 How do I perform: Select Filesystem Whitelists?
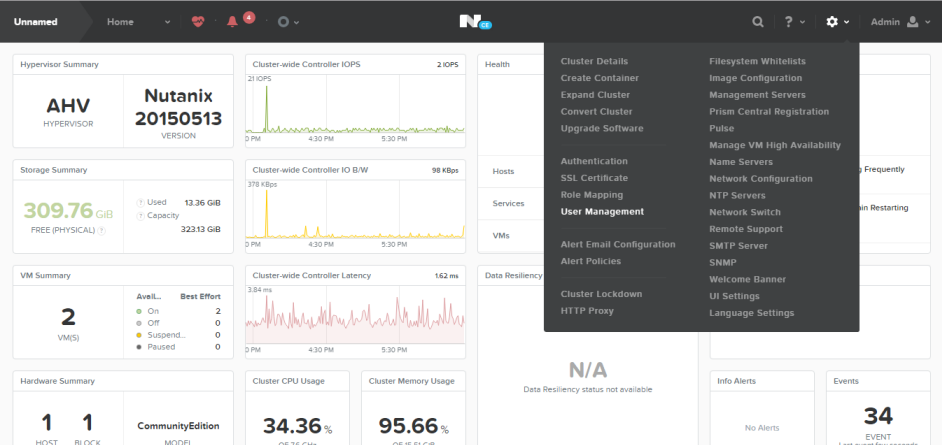758,61
